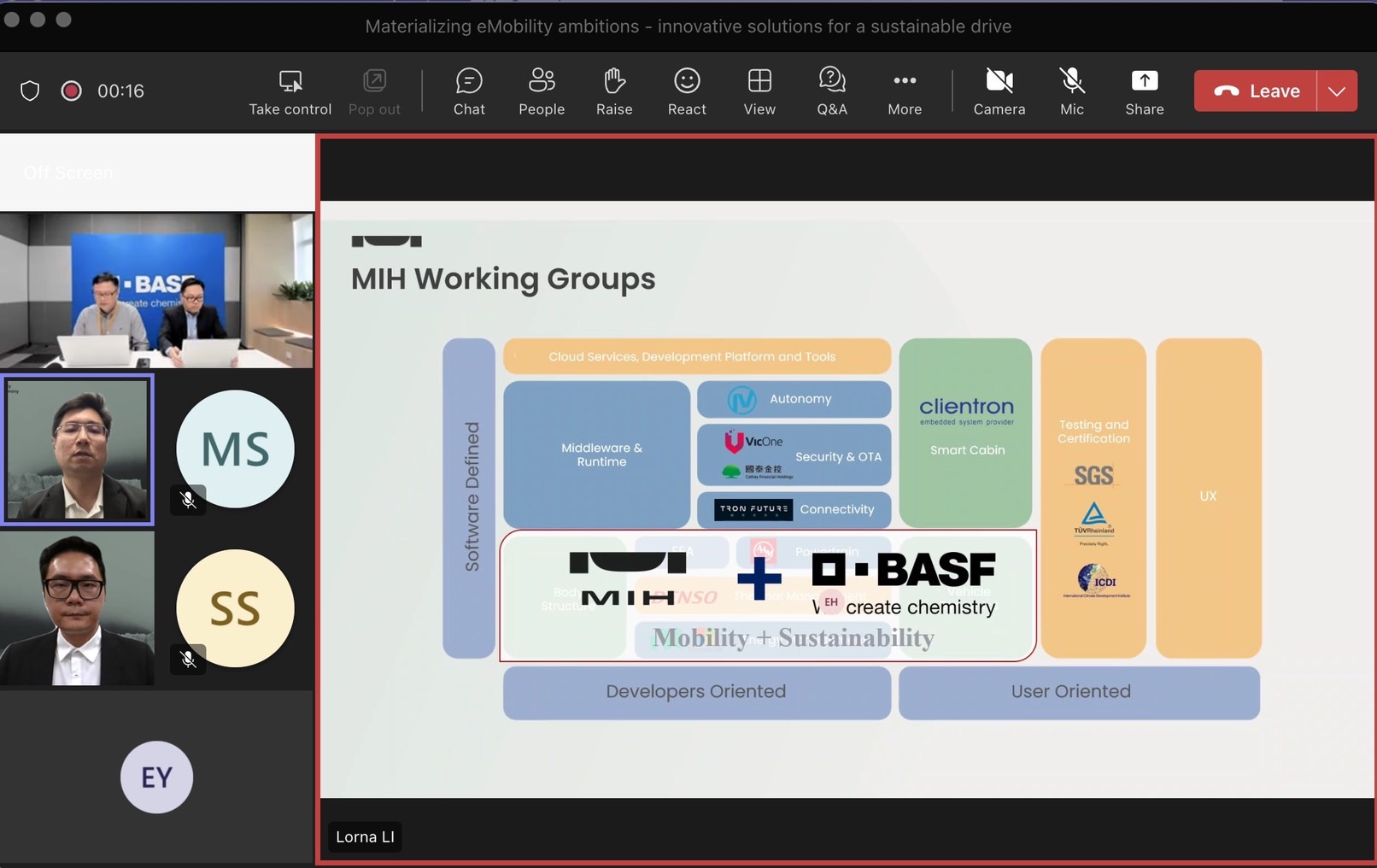Select the BASF conference room video tile
The height and width of the screenshot is (868, 1377).
click(x=156, y=290)
